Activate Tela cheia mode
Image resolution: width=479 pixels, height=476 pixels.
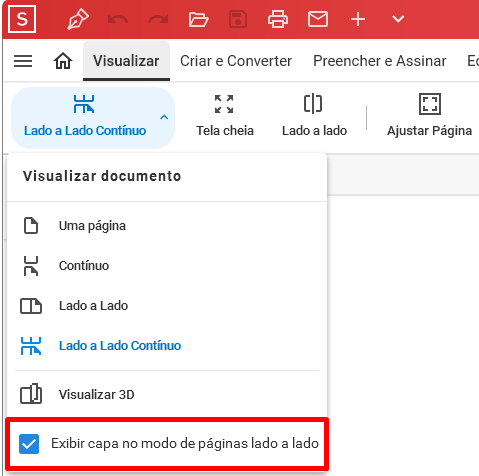point(225,116)
